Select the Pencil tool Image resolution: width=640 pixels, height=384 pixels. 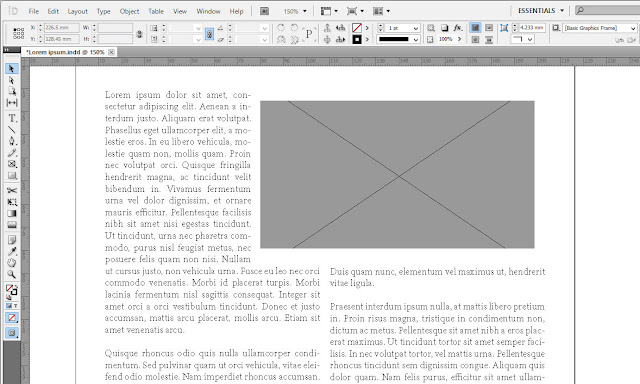click(x=11, y=153)
